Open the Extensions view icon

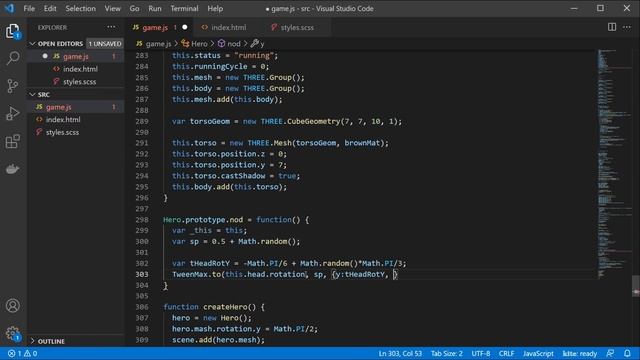click(13, 141)
